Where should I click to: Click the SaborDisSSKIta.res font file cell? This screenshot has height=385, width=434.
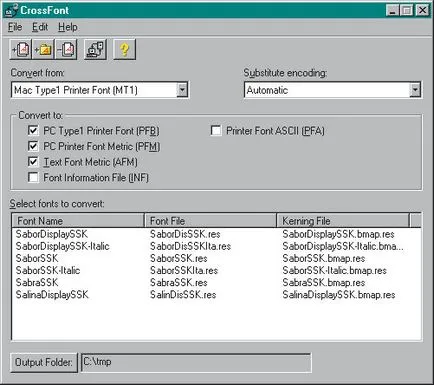pyautogui.click(x=190, y=246)
